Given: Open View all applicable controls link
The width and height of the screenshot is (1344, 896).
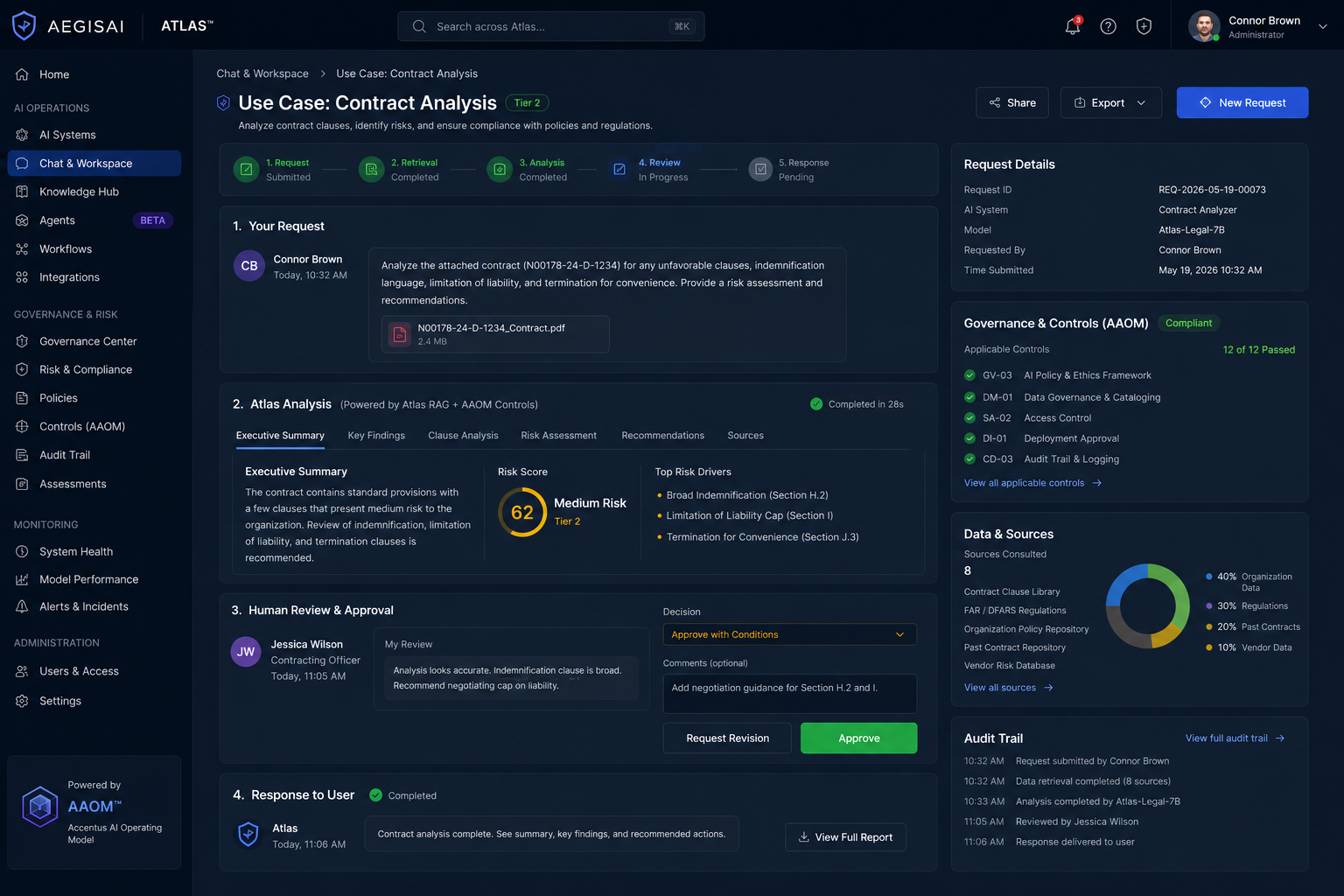Looking at the screenshot, I should (1032, 483).
